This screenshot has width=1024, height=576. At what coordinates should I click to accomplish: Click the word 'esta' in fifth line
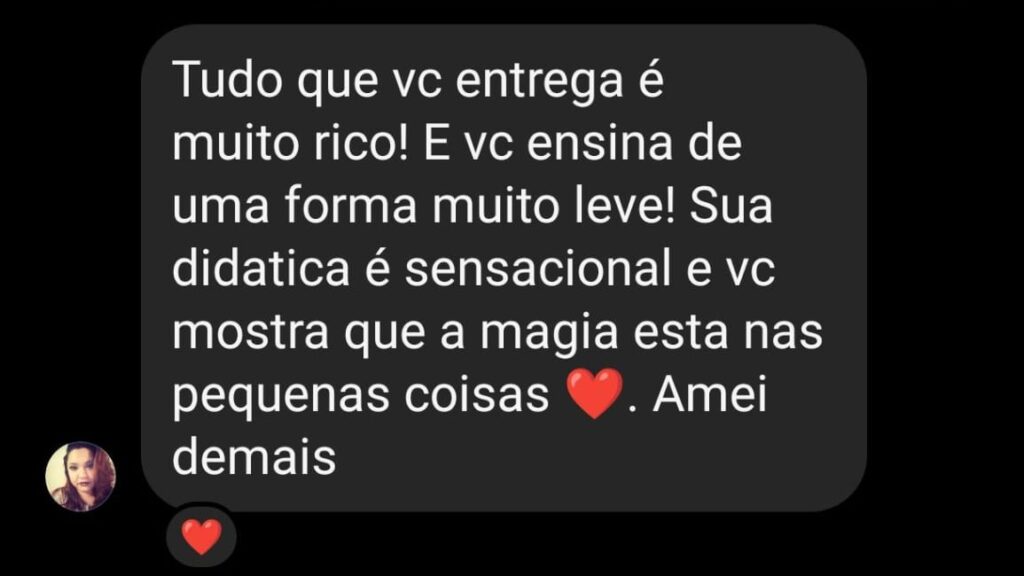(681, 332)
